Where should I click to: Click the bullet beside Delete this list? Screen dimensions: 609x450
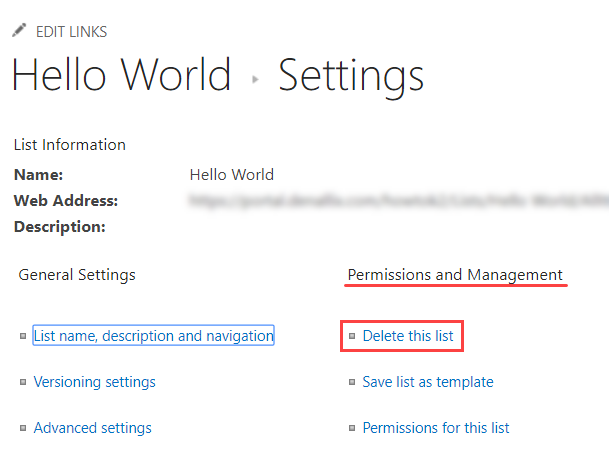(352, 337)
